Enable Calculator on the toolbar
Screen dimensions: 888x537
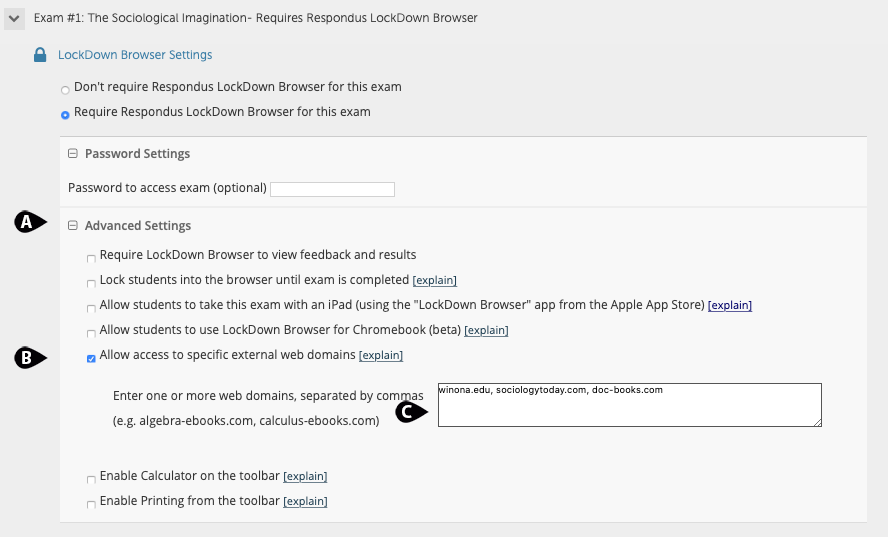tap(92, 479)
